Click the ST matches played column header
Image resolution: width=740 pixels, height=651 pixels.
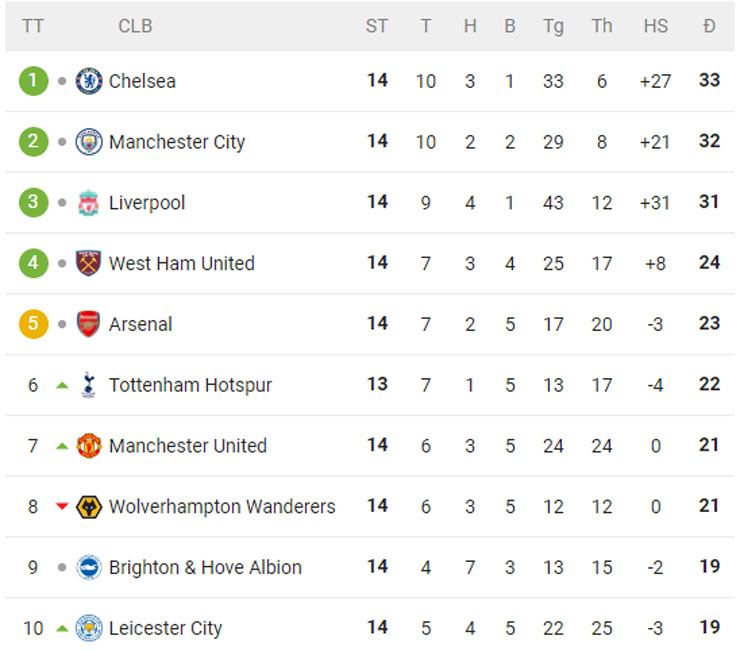[x=377, y=26]
